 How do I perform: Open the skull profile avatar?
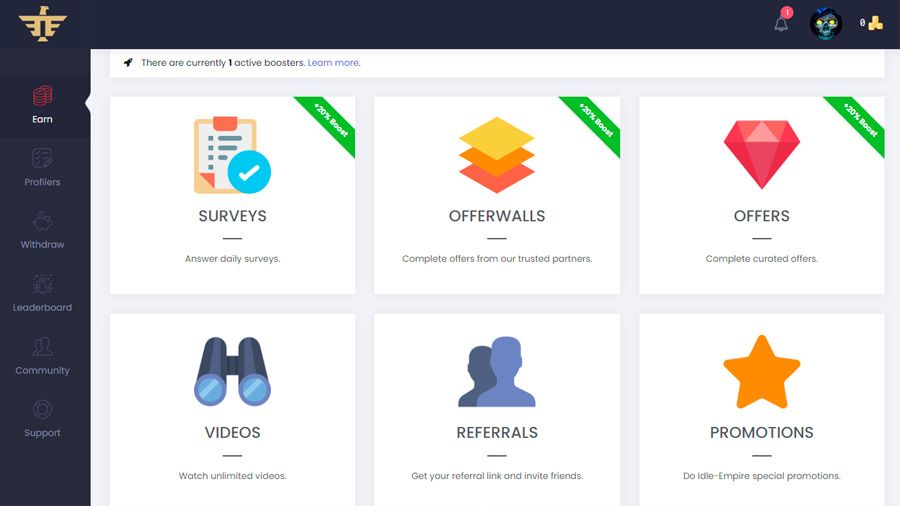point(826,23)
